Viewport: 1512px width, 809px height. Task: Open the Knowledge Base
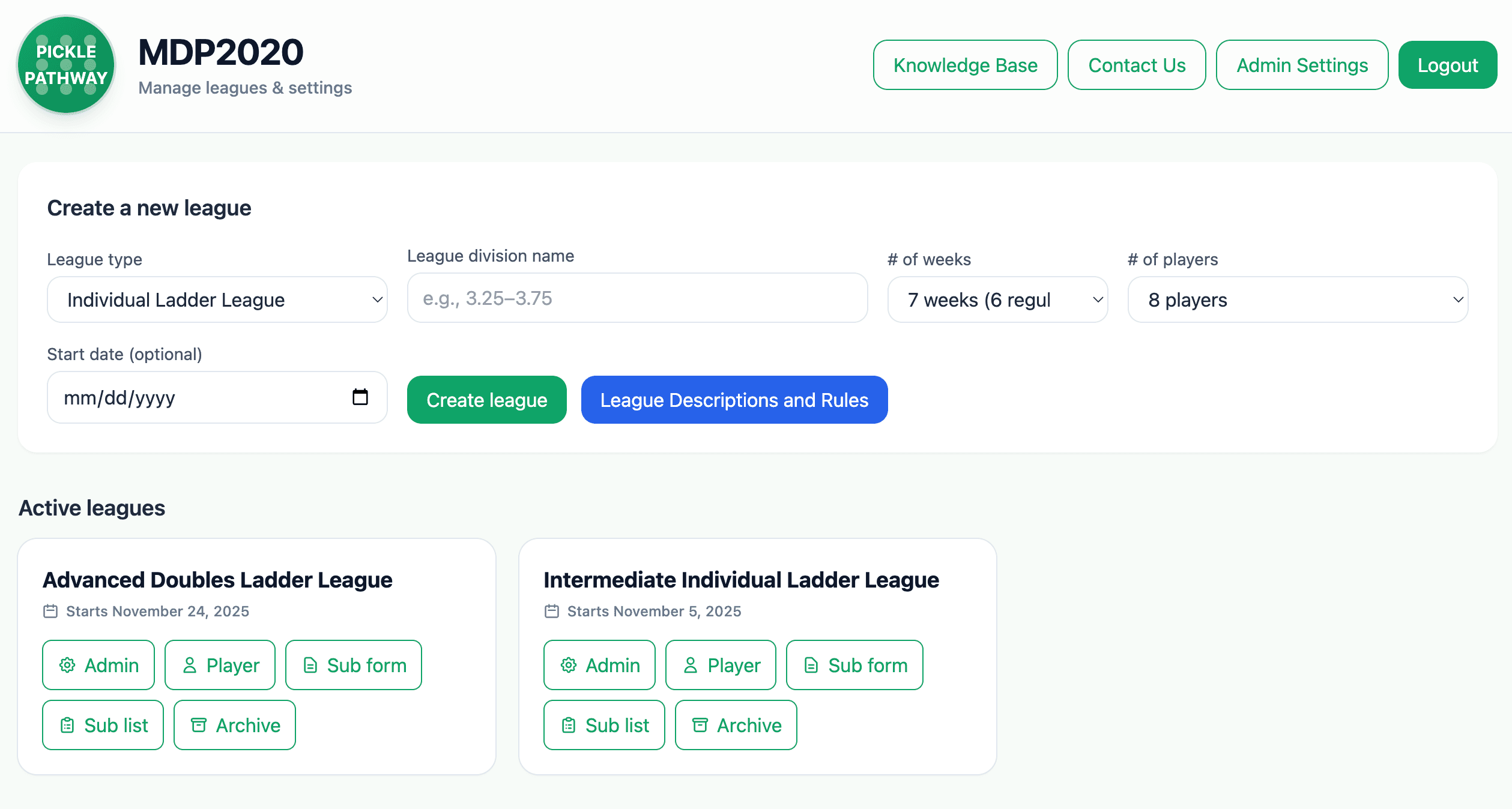coord(964,65)
